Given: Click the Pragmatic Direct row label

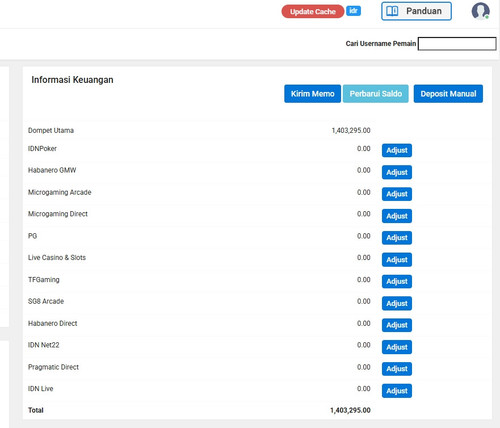Looking at the screenshot, I should pyautogui.click(x=53, y=367).
